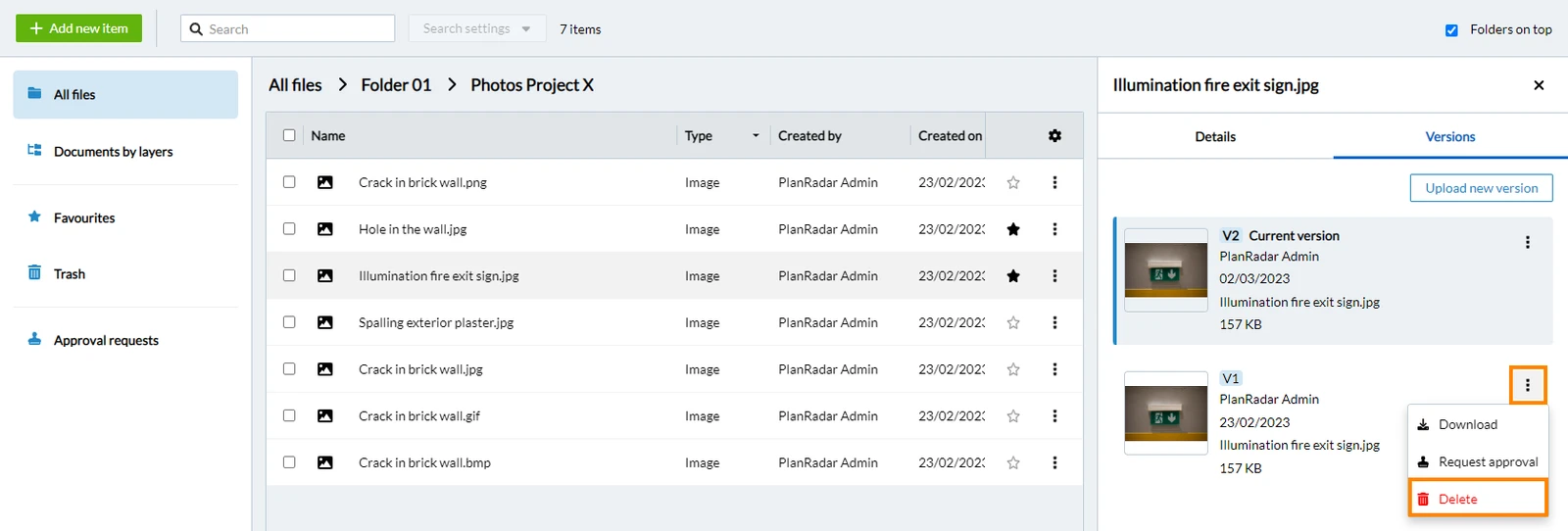This screenshot has height=531, width=1568.
Task: Open file Crack in brick wall.gif
Action: click(419, 416)
